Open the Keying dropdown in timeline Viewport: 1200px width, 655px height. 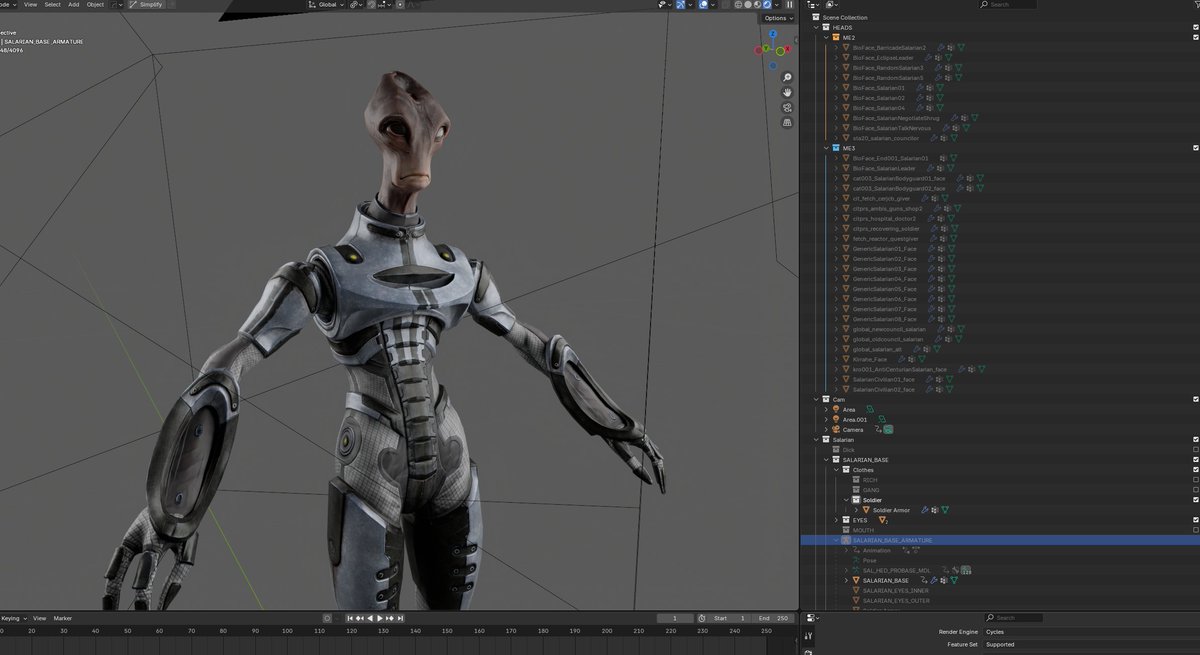click(x=14, y=618)
